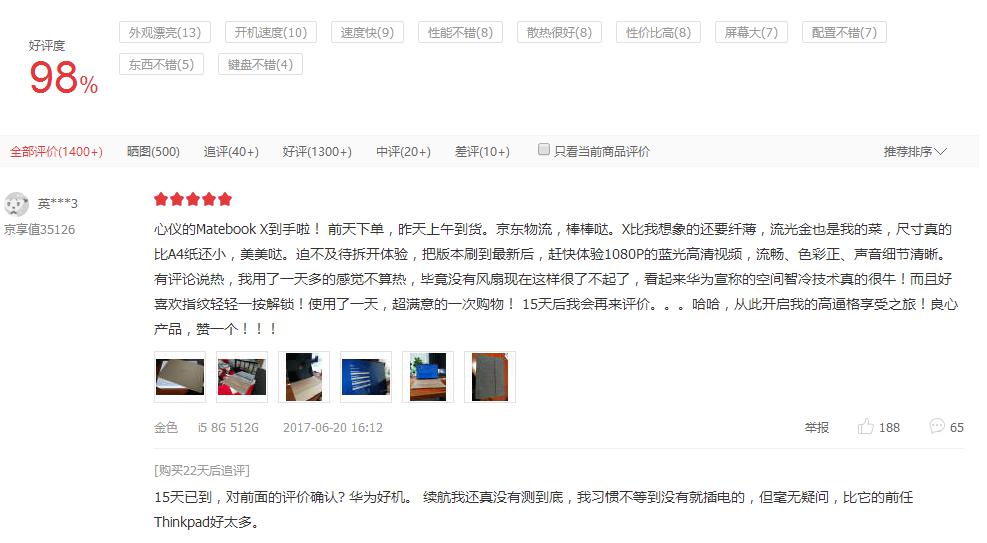987x543 pixels.
Task: Select the 外观漂亮(13) review tag
Action: pos(165,32)
